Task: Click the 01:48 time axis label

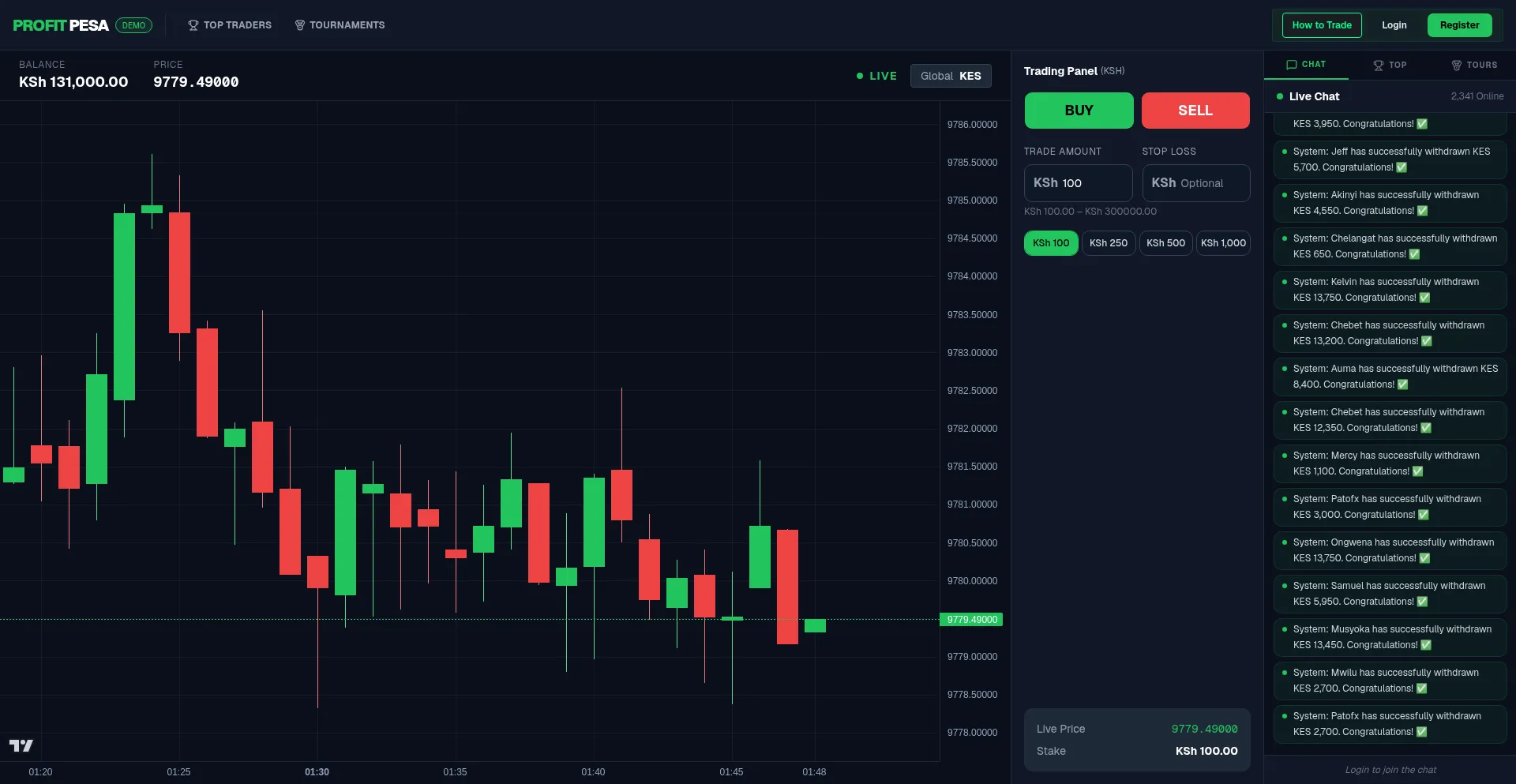Action: [x=814, y=772]
